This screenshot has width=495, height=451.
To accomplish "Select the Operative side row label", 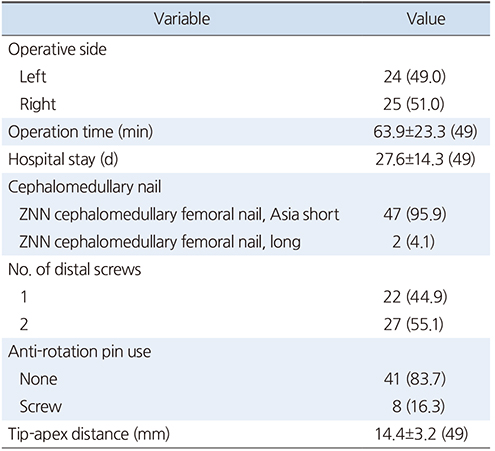I will [57, 50].
